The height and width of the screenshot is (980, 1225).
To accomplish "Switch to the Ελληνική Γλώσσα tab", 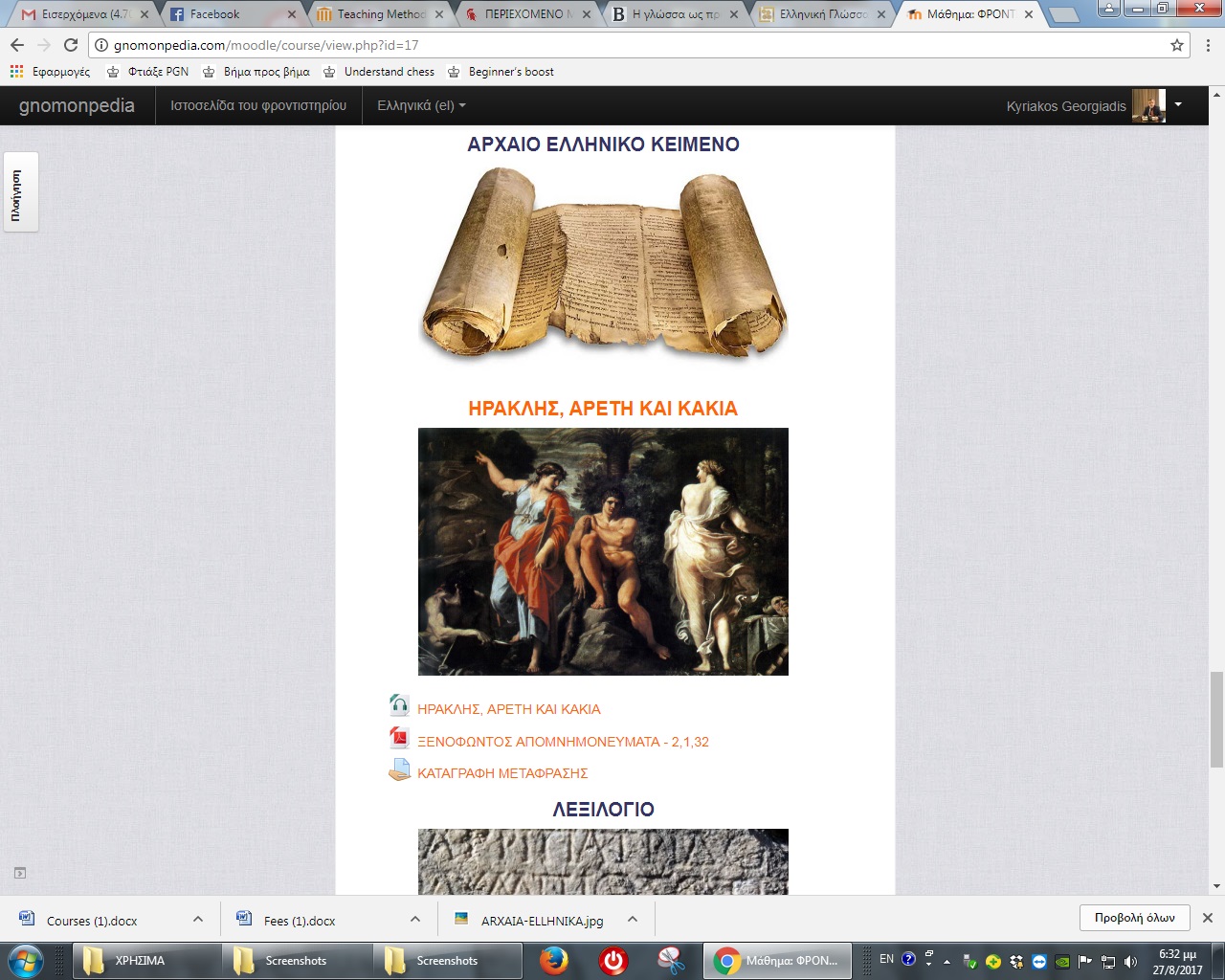I will [822, 14].
